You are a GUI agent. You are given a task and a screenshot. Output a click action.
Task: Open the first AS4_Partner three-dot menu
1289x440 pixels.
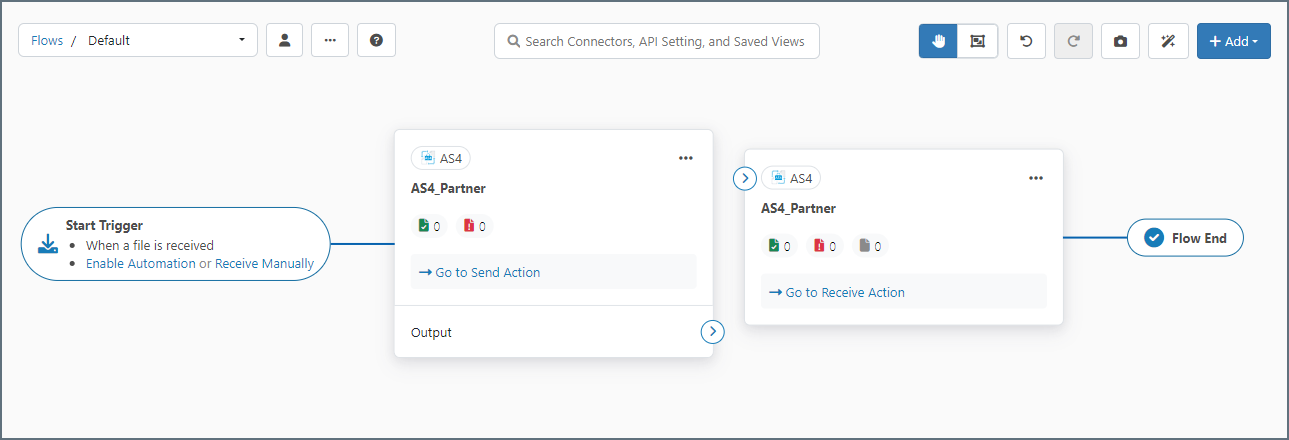(x=685, y=158)
